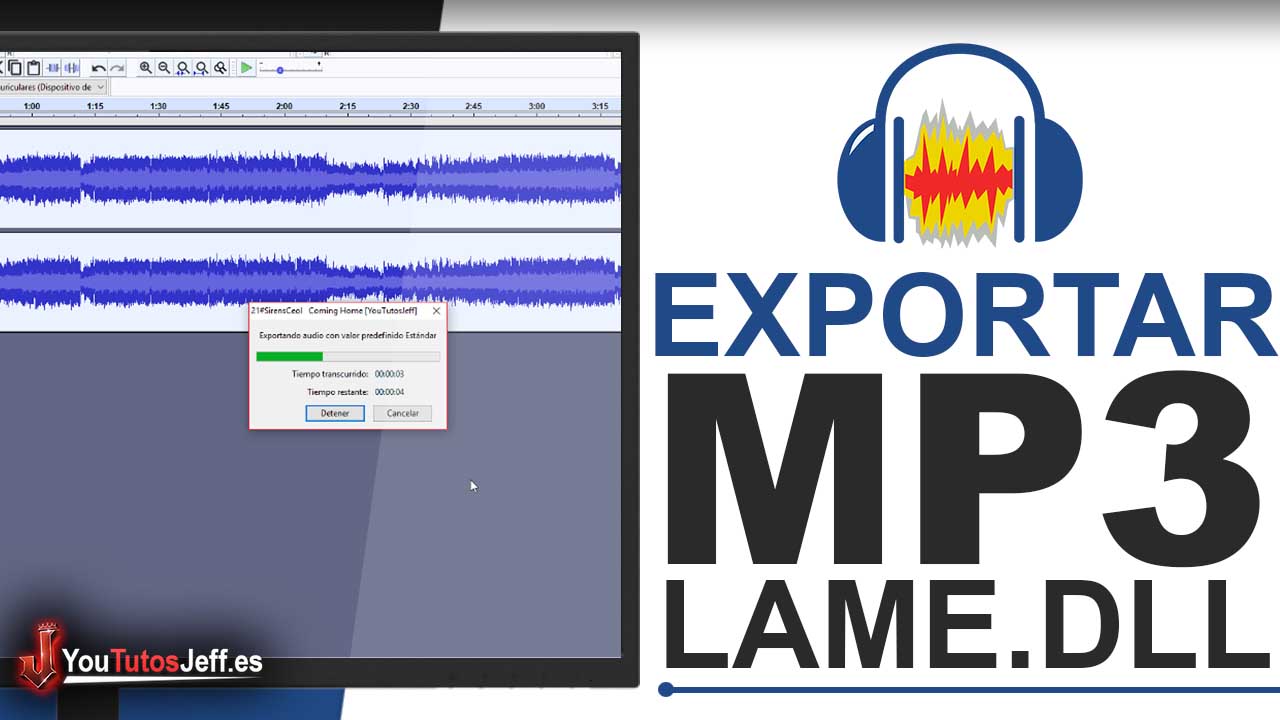Zoom out with the magnifier minus icon

pyautogui.click(x=164, y=68)
